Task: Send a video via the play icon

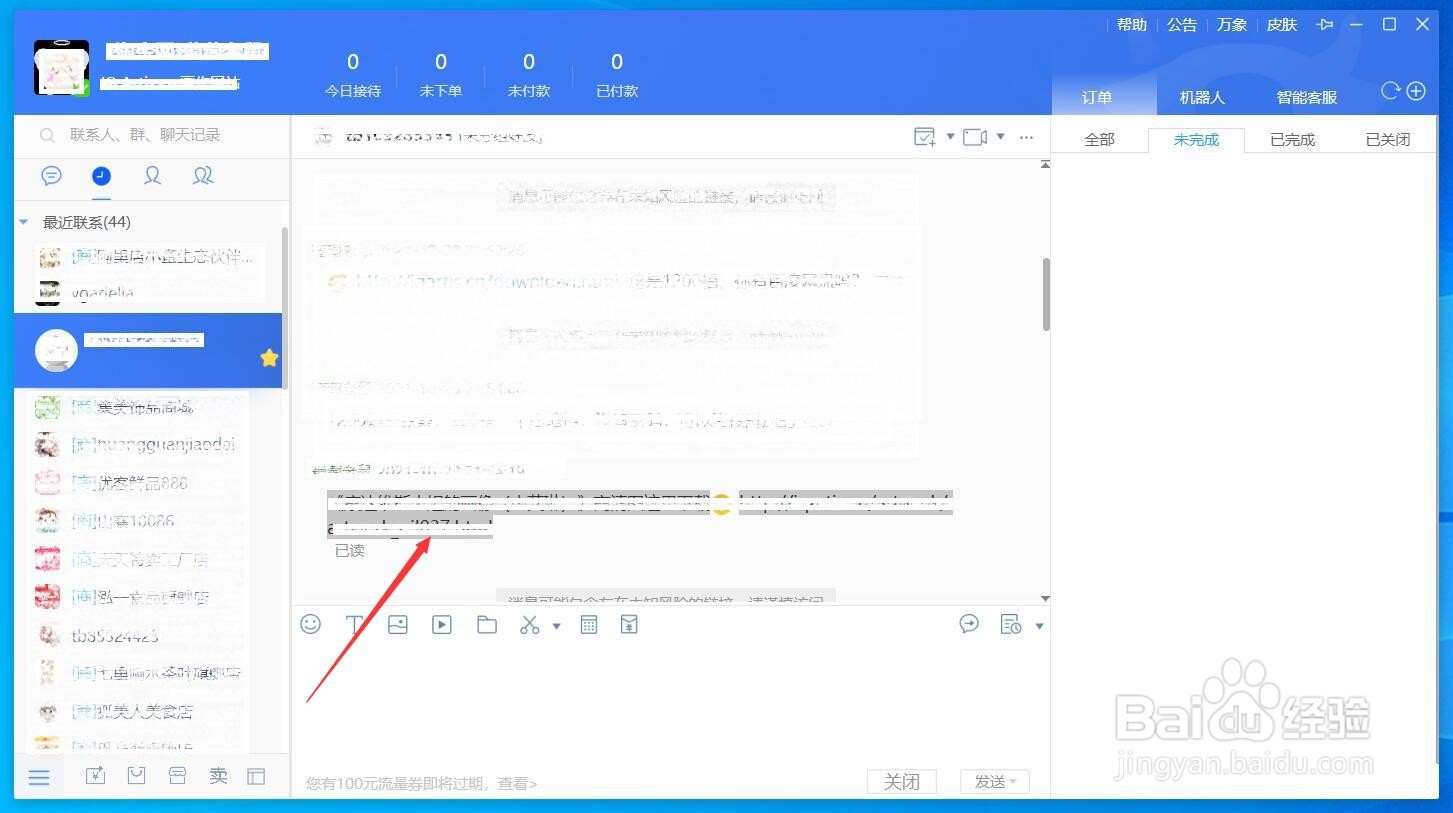Action: tap(442, 624)
